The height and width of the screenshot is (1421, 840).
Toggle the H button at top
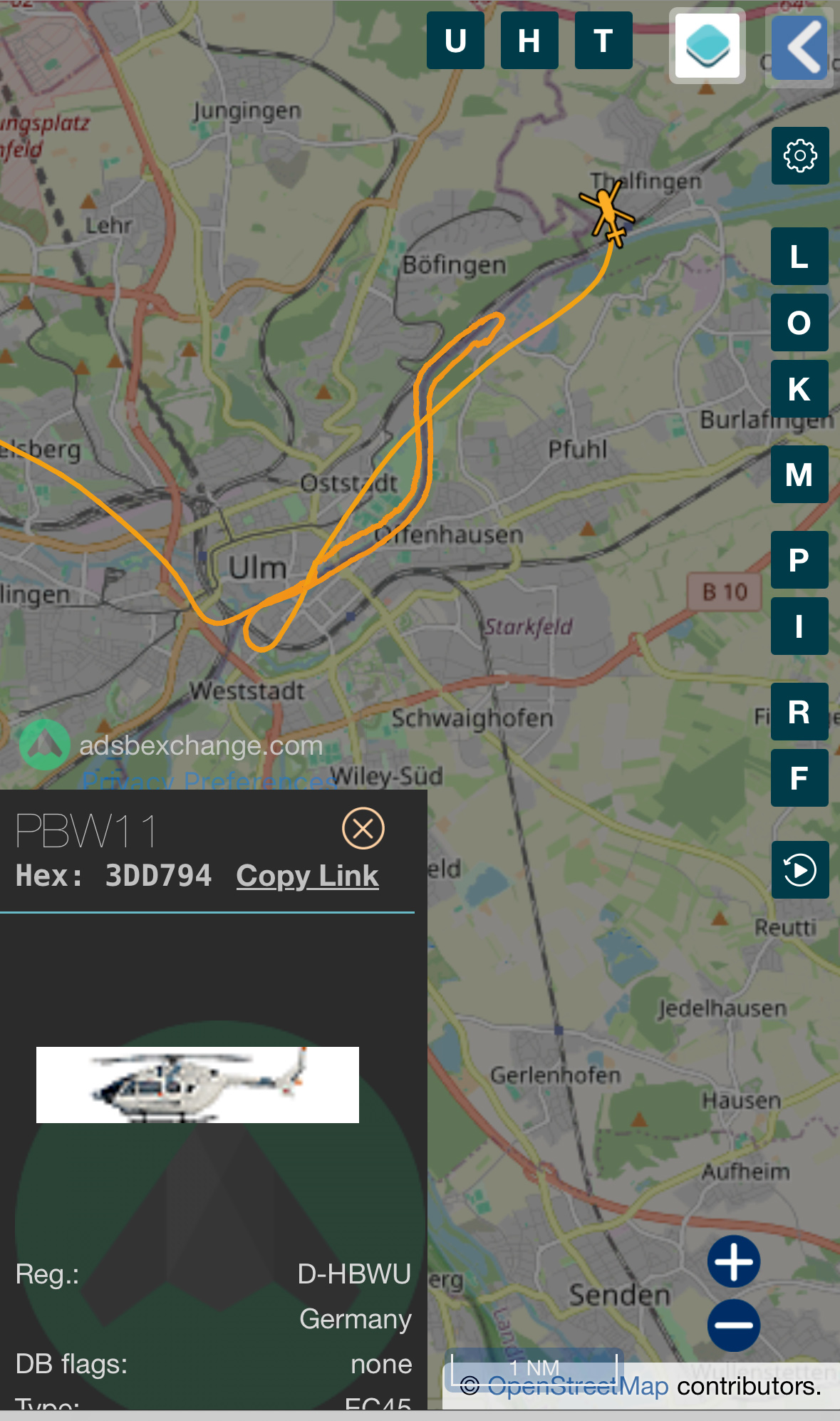(x=529, y=41)
